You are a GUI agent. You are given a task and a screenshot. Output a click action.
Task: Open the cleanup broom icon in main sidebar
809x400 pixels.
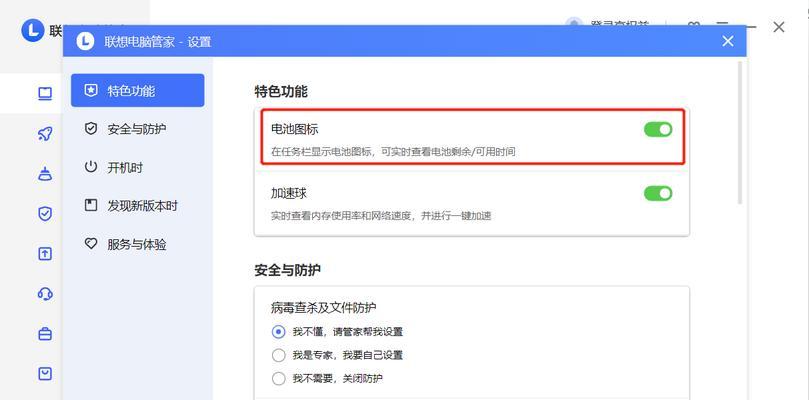point(45,173)
